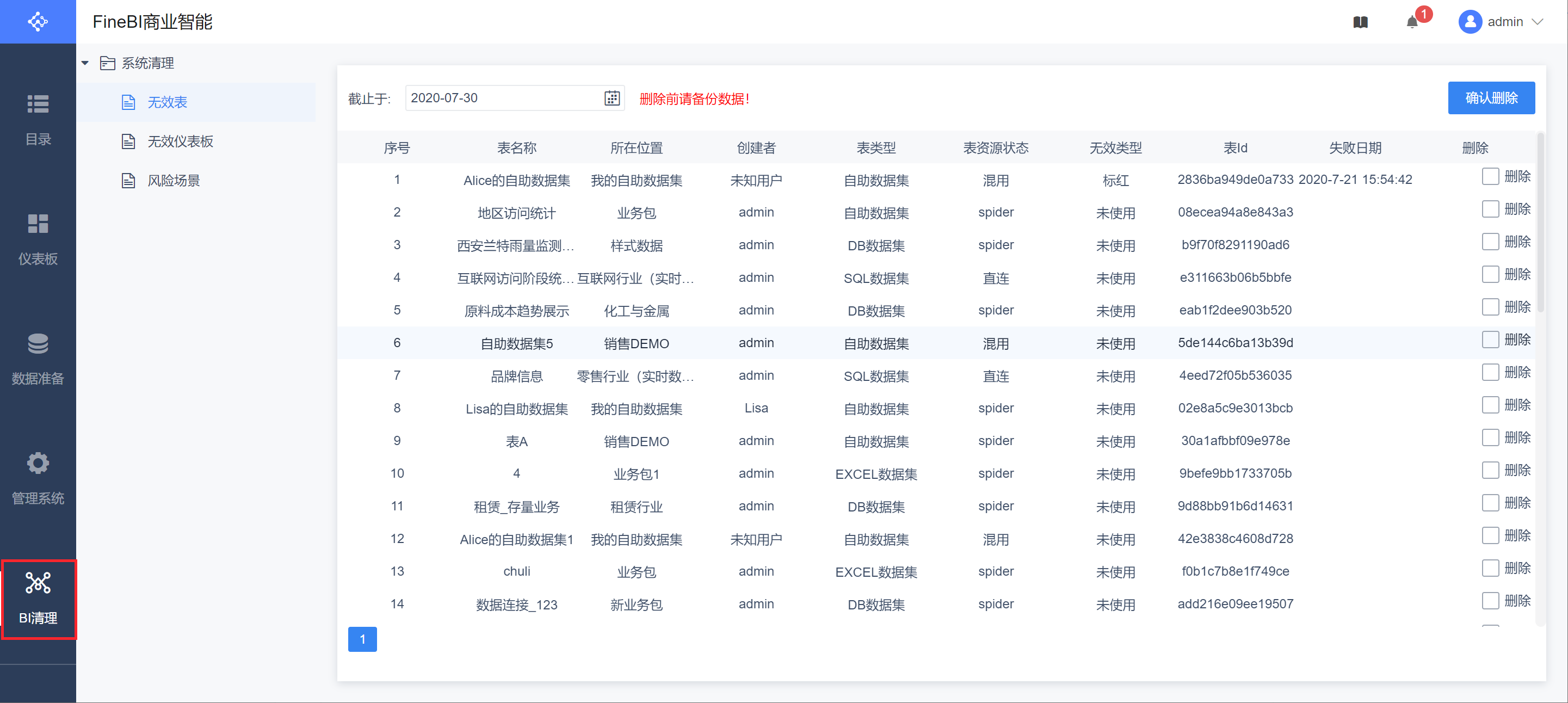Screen dimensions: 1568x703
Task: Go to page 1 pagination button
Action: pyautogui.click(x=362, y=639)
